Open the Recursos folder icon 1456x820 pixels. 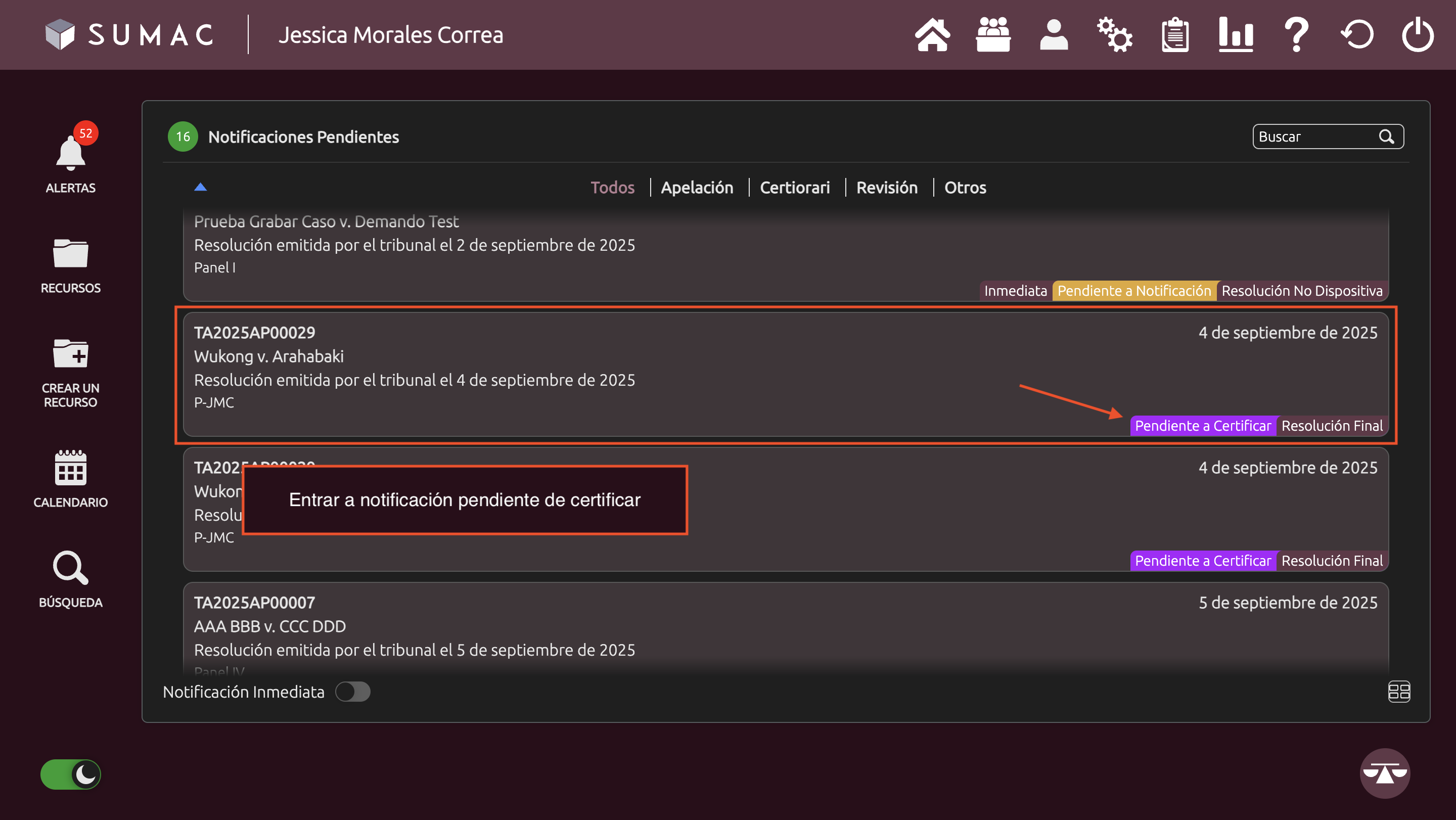70,253
